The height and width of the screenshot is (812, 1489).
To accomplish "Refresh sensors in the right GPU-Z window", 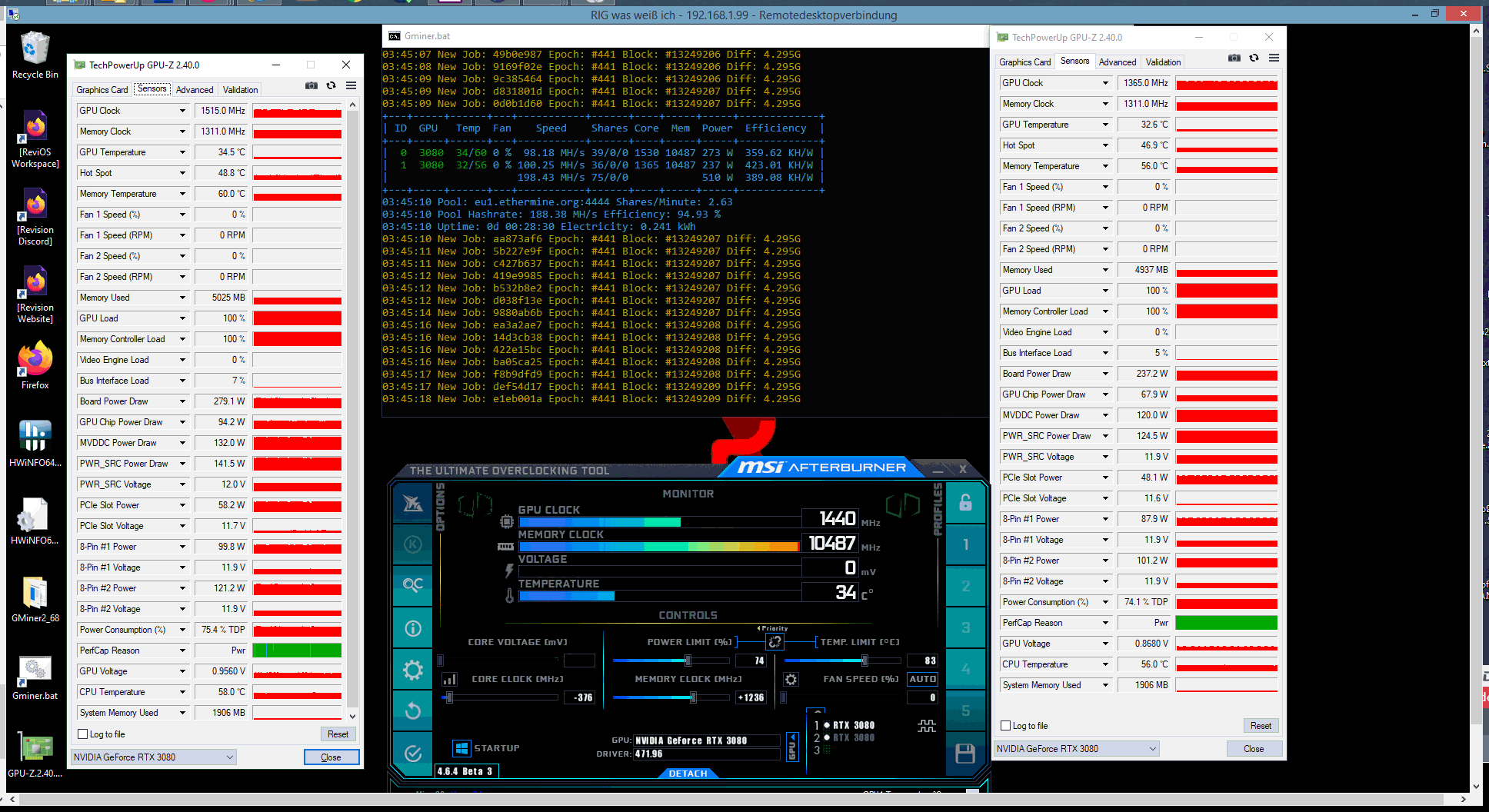I will [x=1254, y=58].
